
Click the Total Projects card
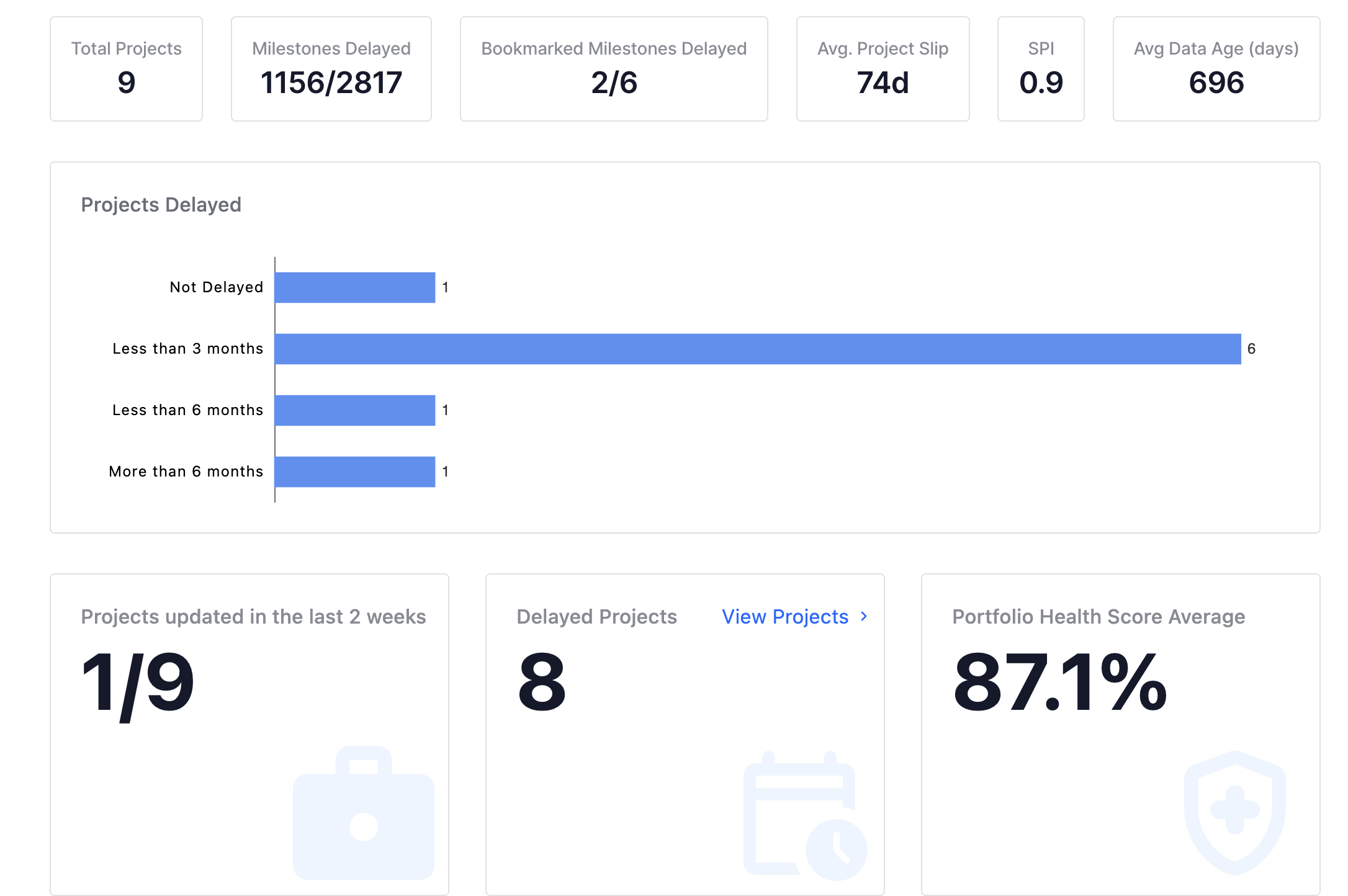[126, 69]
